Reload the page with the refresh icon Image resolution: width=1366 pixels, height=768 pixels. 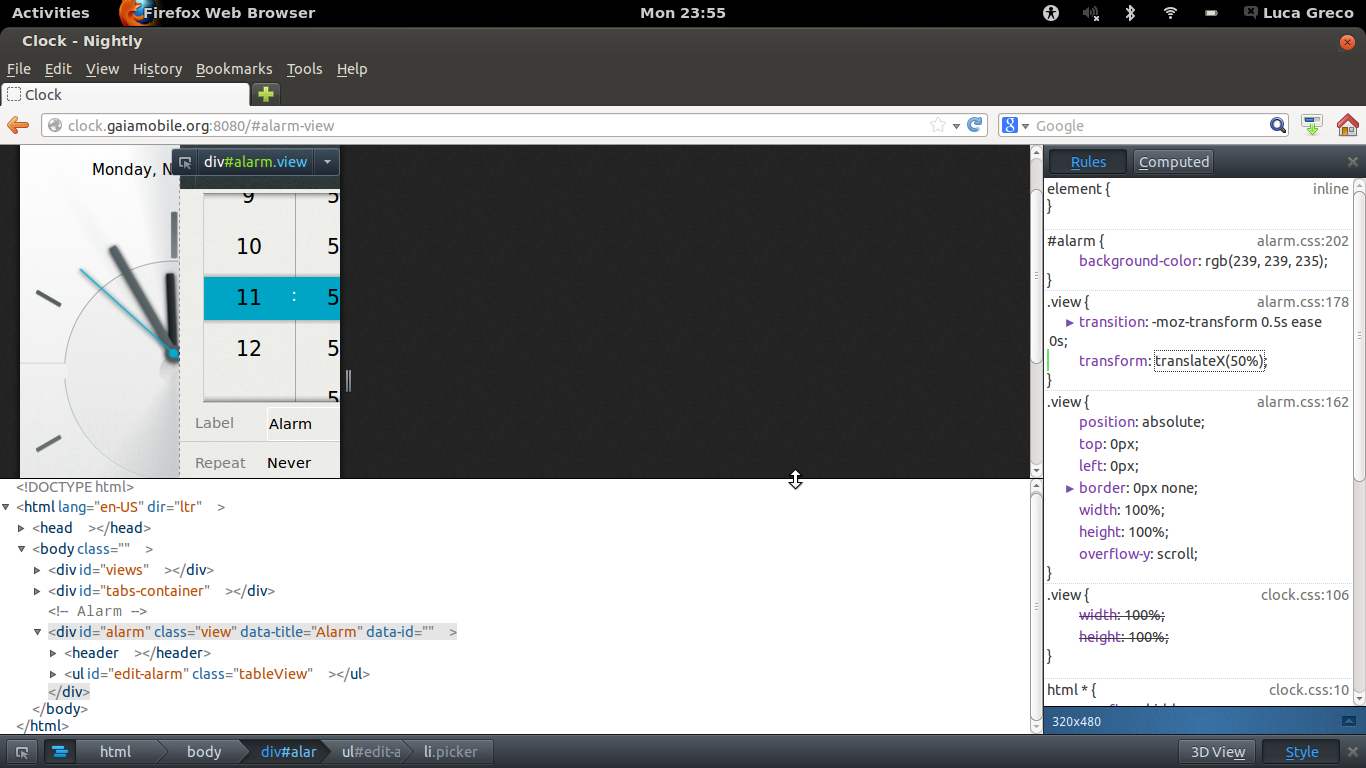coord(975,125)
